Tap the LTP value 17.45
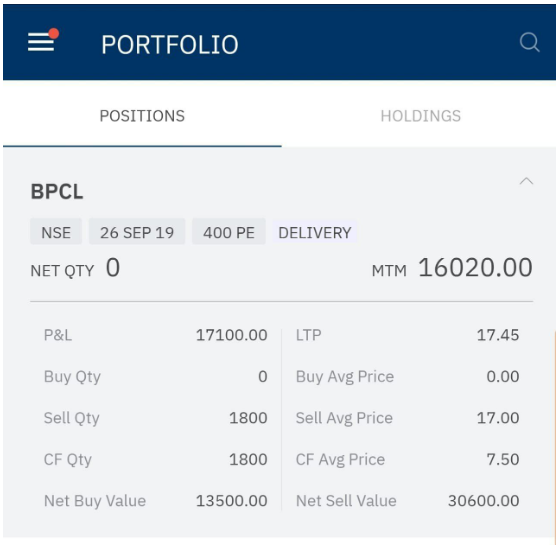 498,335
